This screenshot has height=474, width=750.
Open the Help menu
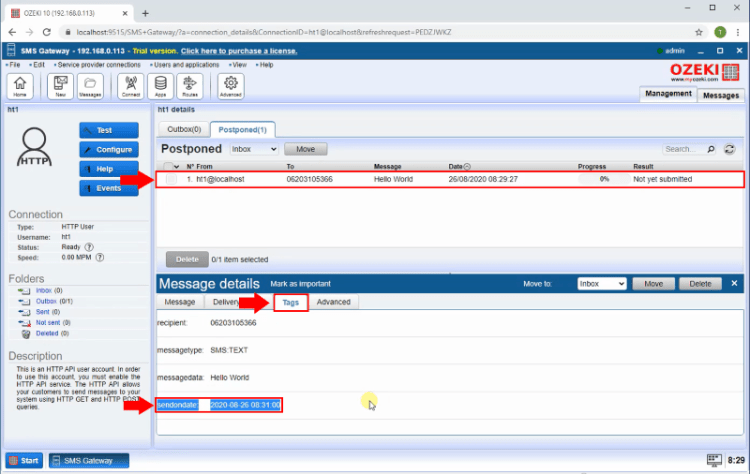266,65
